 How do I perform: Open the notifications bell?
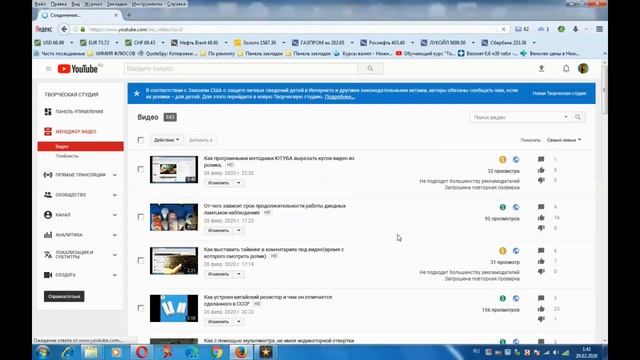point(566,69)
